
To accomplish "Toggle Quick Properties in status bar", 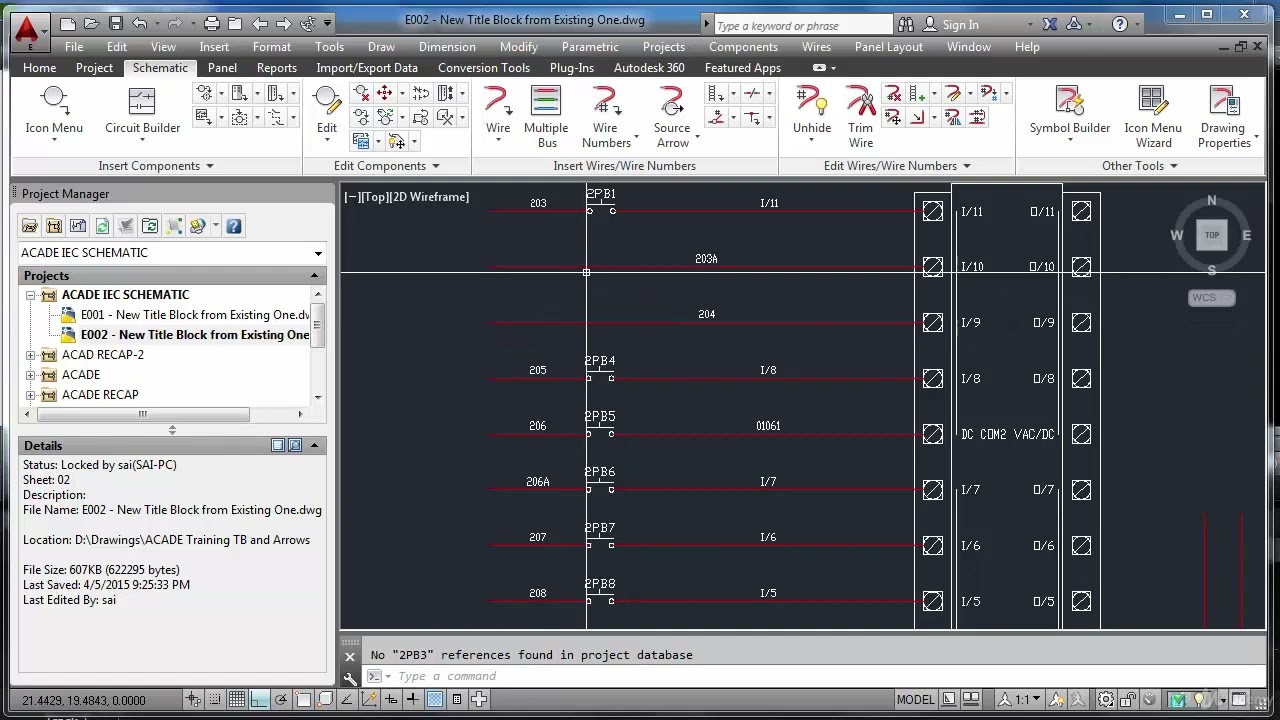I will 457,700.
